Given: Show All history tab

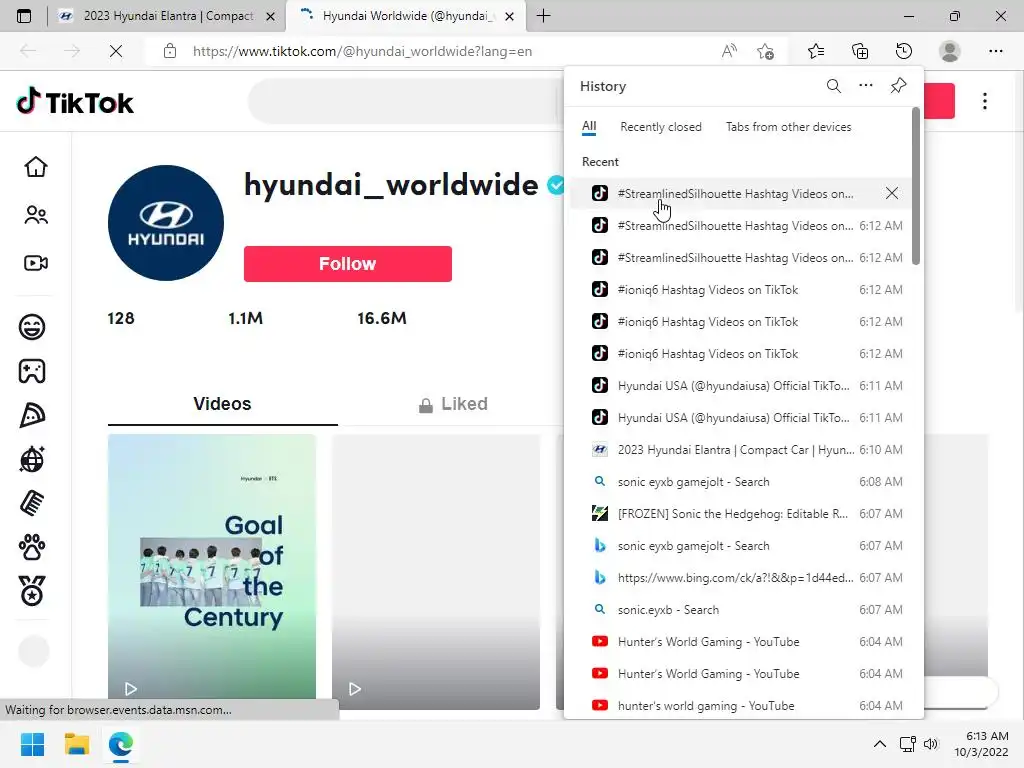Looking at the screenshot, I should tap(589, 127).
